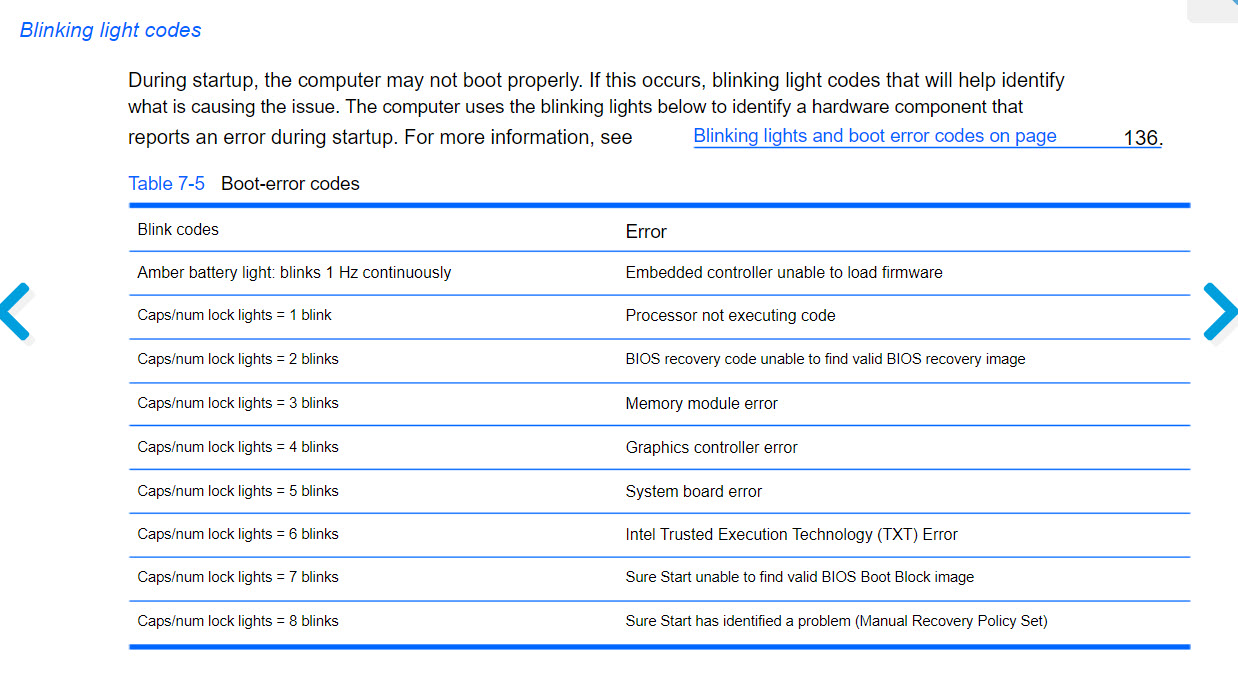The height and width of the screenshot is (681, 1238).
Task: Click the 'Error' column header
Action: click(x=646, y=231)
